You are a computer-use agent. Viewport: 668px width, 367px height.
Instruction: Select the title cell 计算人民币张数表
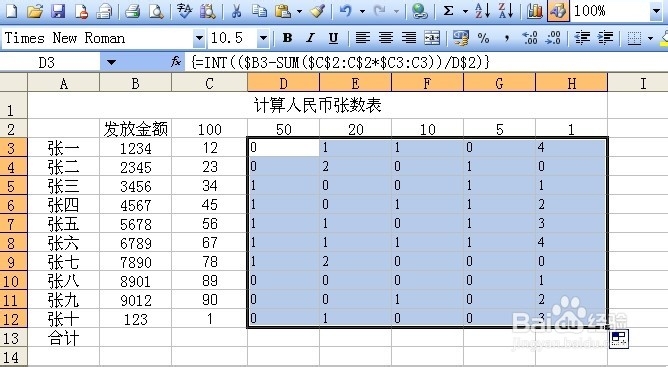[317, 105]
